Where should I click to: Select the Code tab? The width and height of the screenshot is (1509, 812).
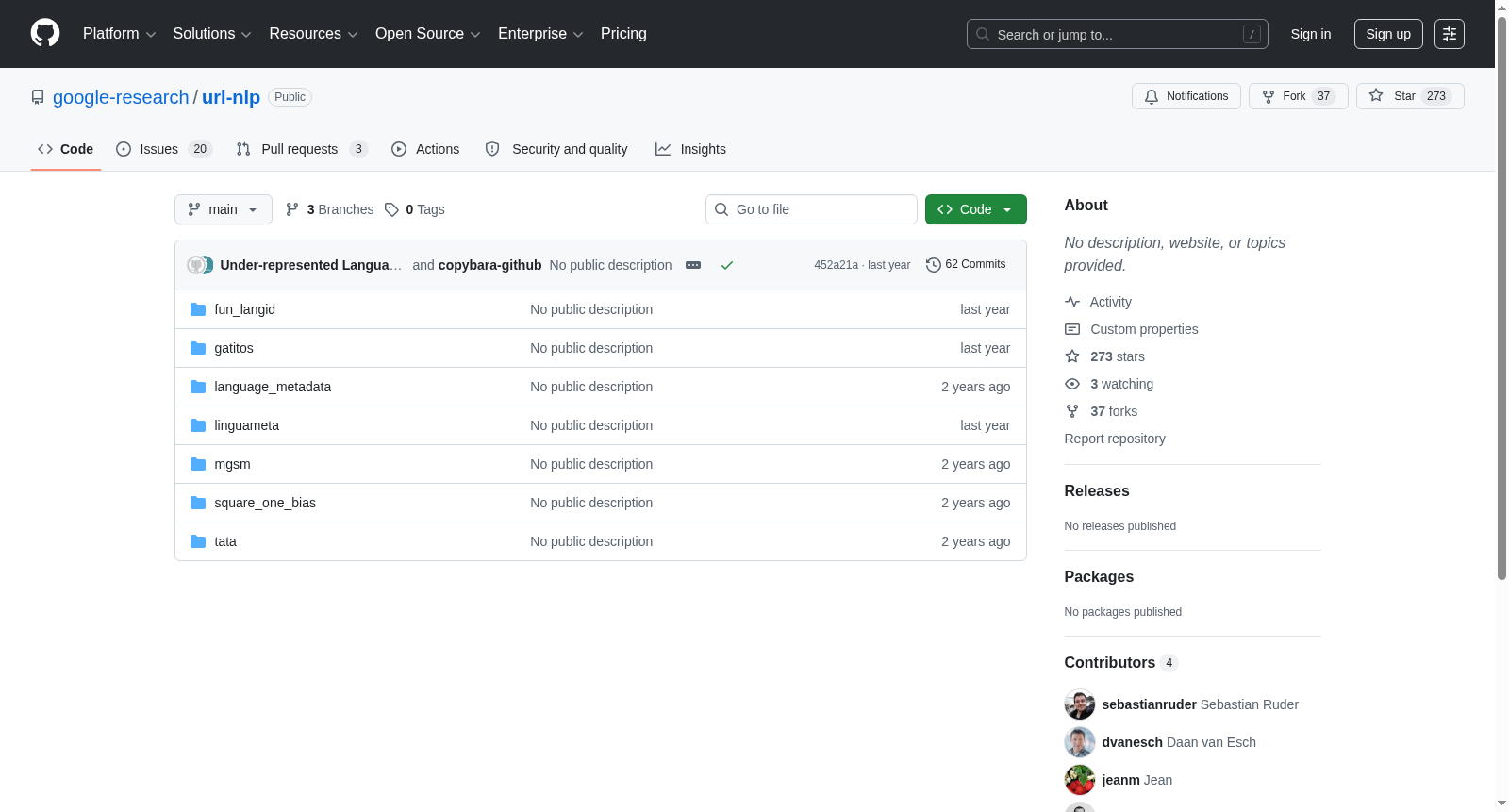(x=66, y=149)
